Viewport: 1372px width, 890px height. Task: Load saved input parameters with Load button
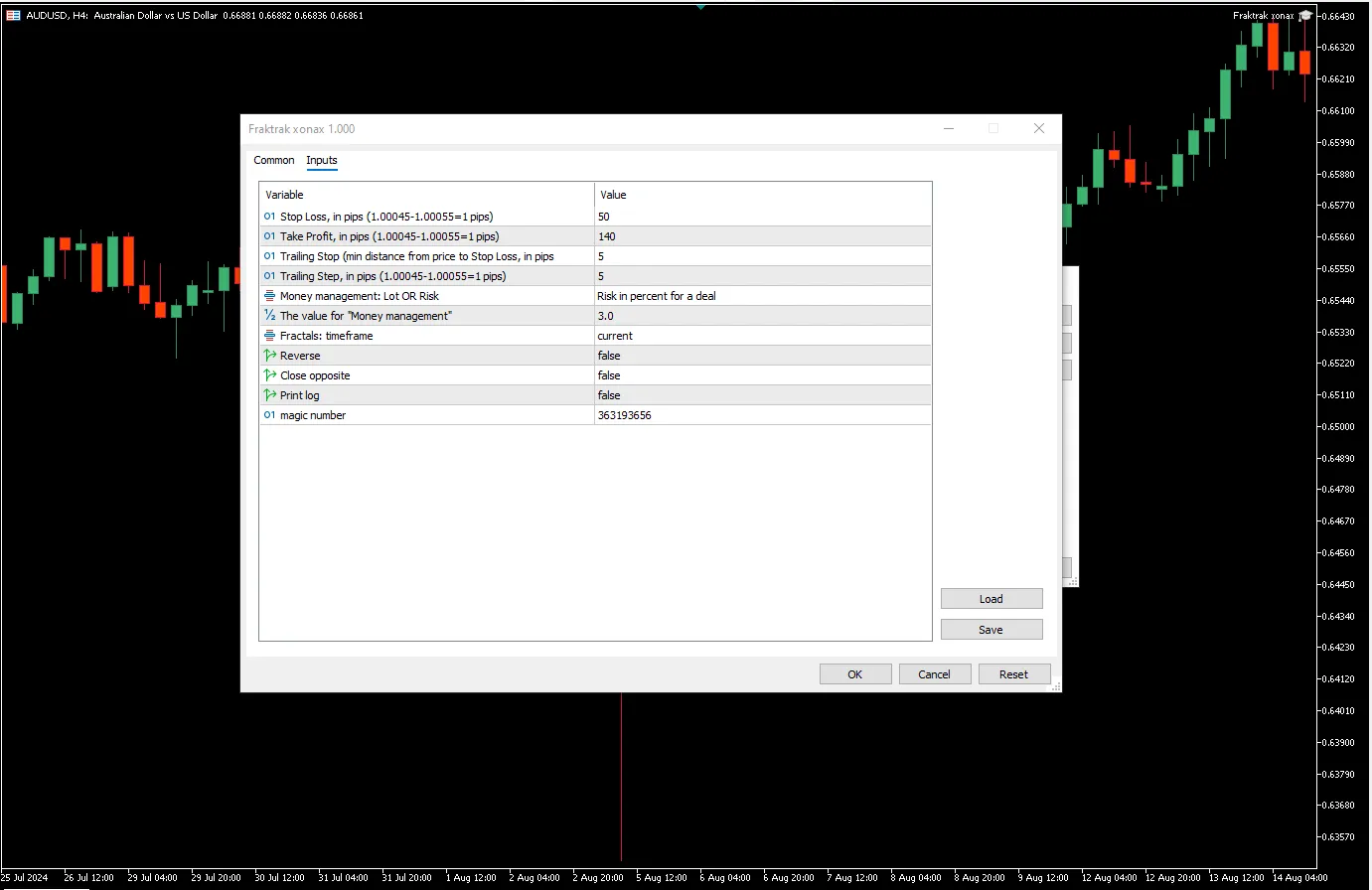pos(991,599)
